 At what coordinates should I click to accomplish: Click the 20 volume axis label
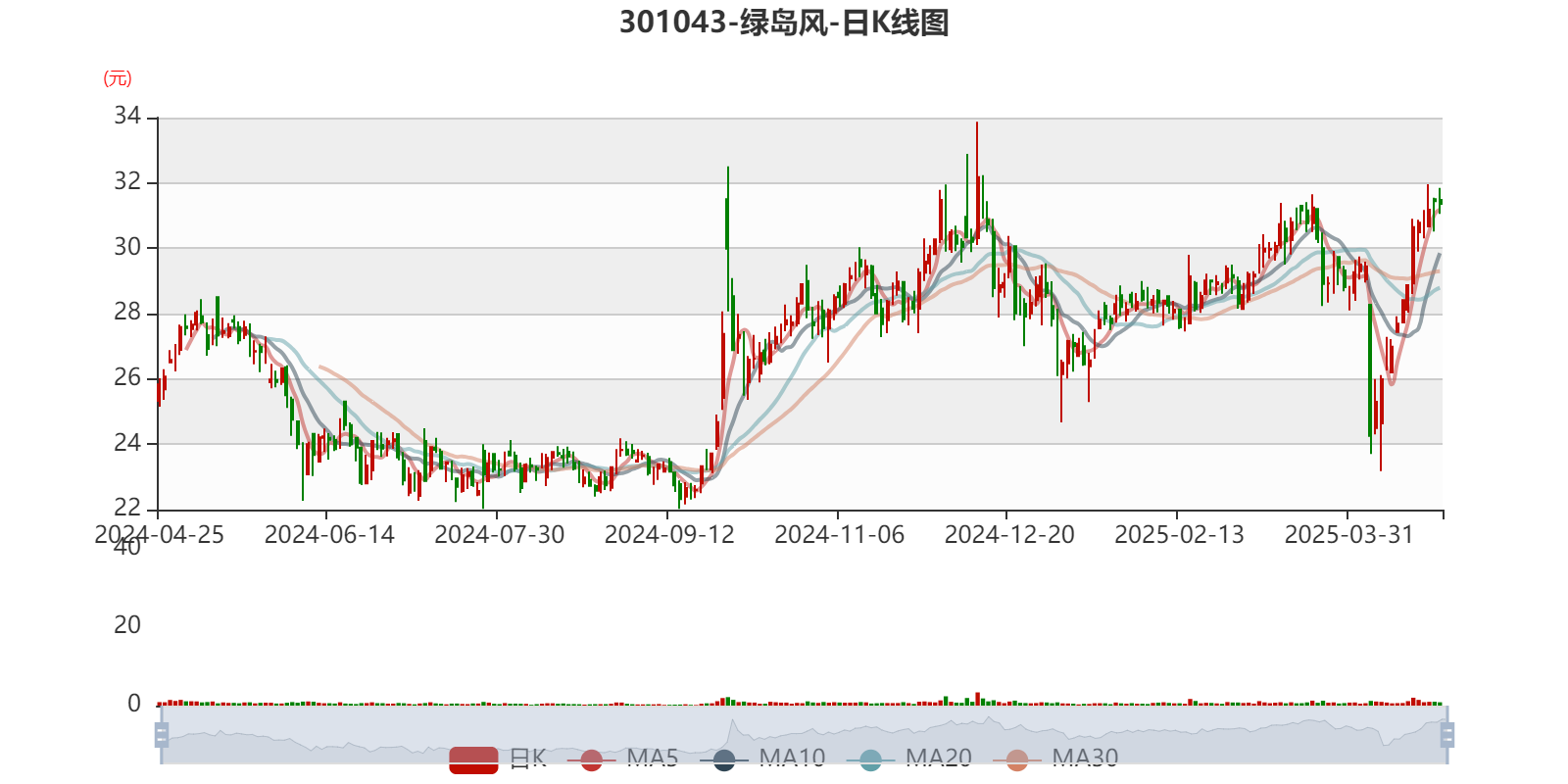tap(127, 625)
